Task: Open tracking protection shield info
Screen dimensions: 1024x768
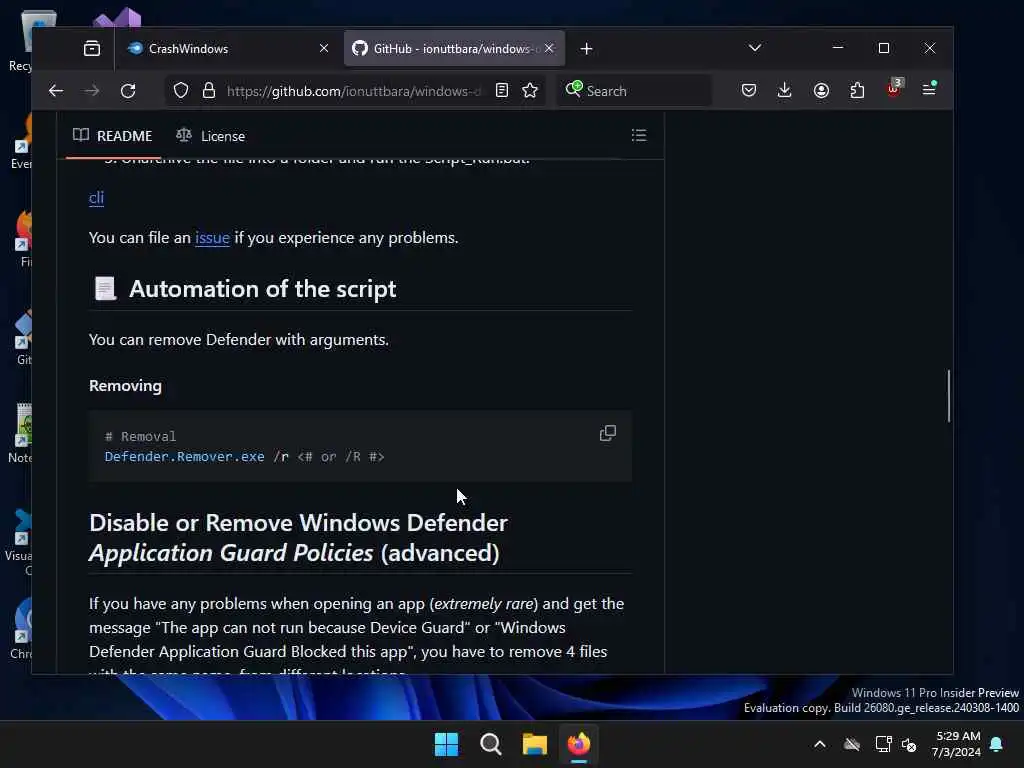Action: tap(181, 90)
